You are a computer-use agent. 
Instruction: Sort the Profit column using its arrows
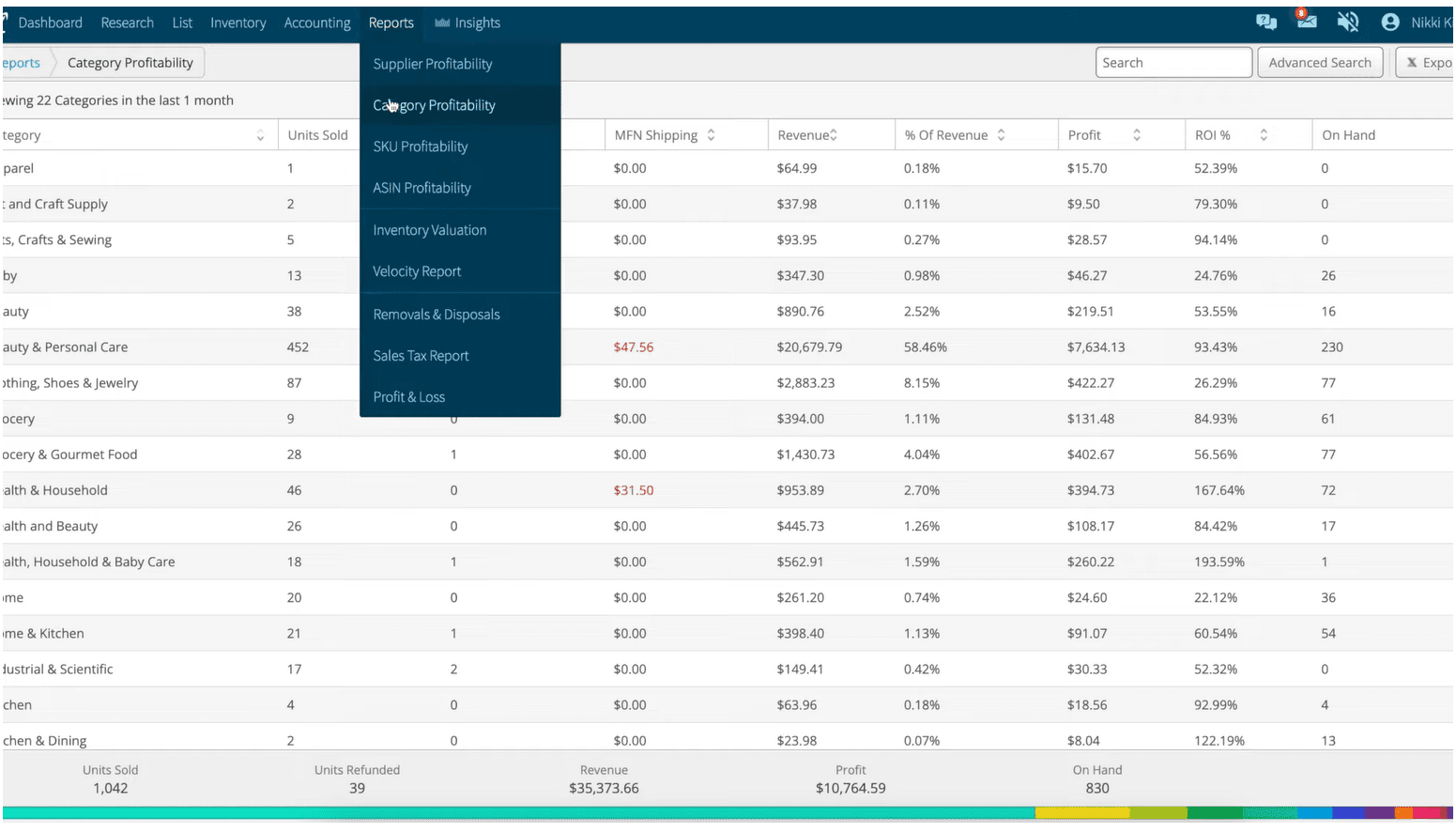pos(1137,134)
